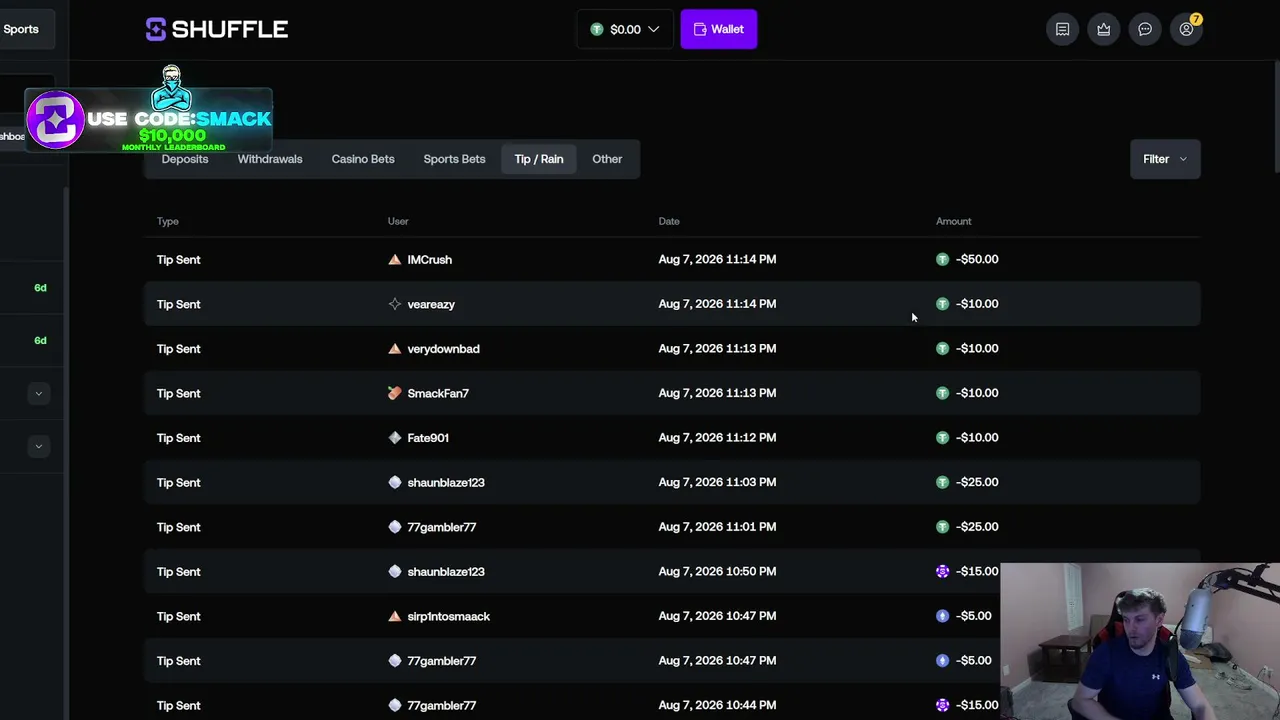
Task: Click coin icon next to -$25.00 at 11:03 PM
Action: pyautogui.click(x=942, y=482)
